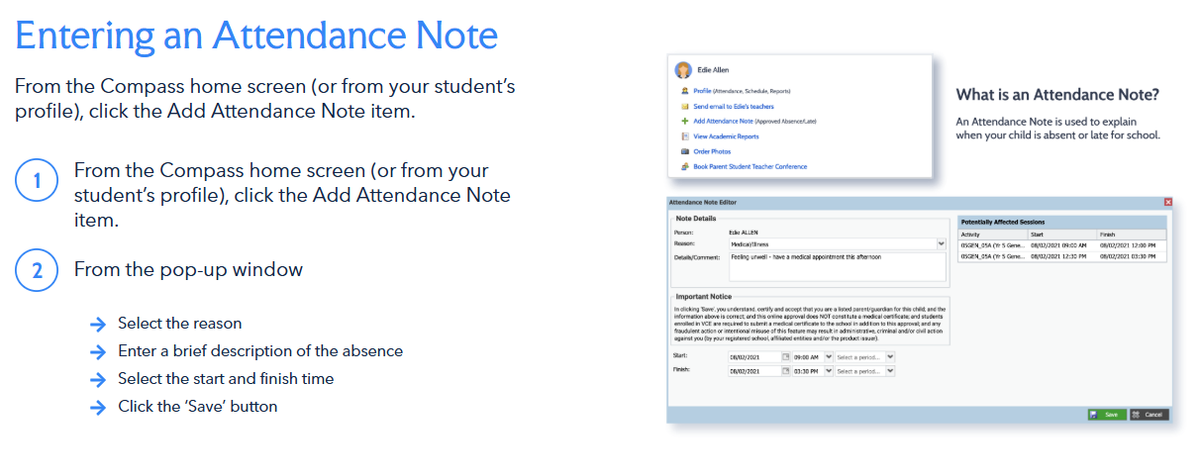Click the What is an Attendance Note? heading

(x=1057, y=95)
